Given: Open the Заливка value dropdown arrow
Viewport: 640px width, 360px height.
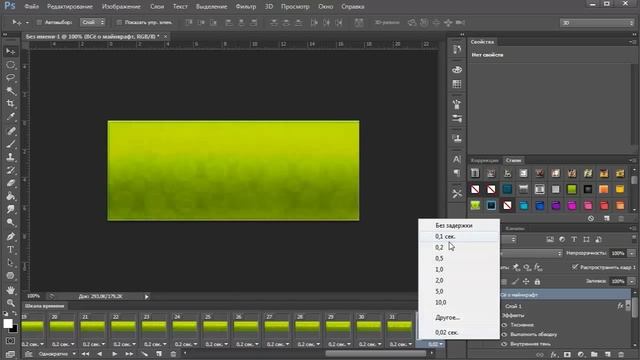Looking at the screenshot, I should pos(631,281).
